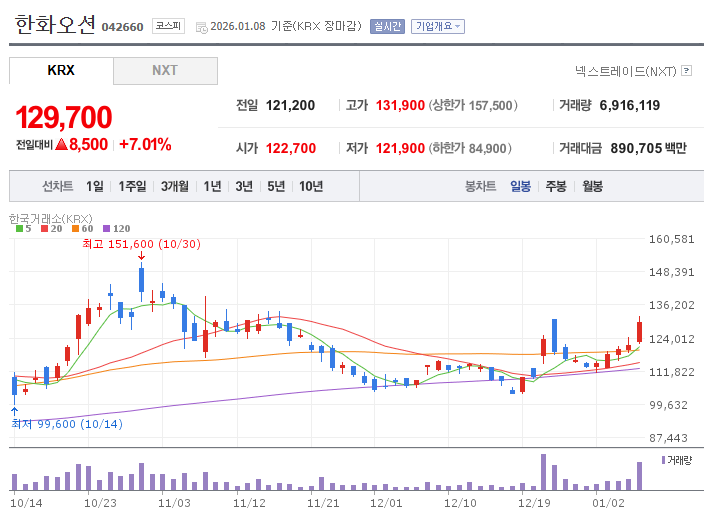Screen dimensions: 704x515
Task: Select the 1일 line chart period
Action: click(x=95, y=186)
